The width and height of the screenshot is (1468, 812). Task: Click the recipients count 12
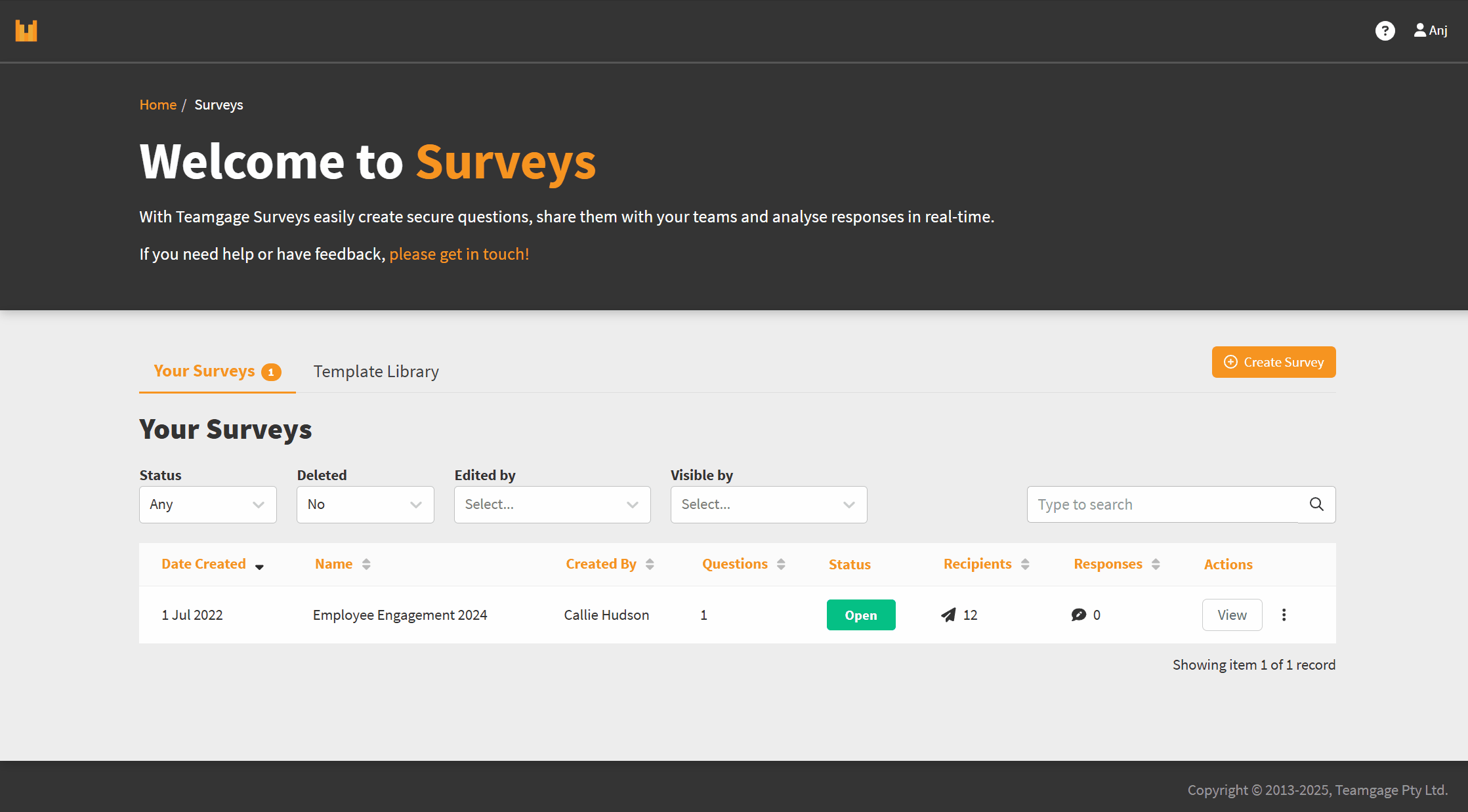(x=971, y=615)
